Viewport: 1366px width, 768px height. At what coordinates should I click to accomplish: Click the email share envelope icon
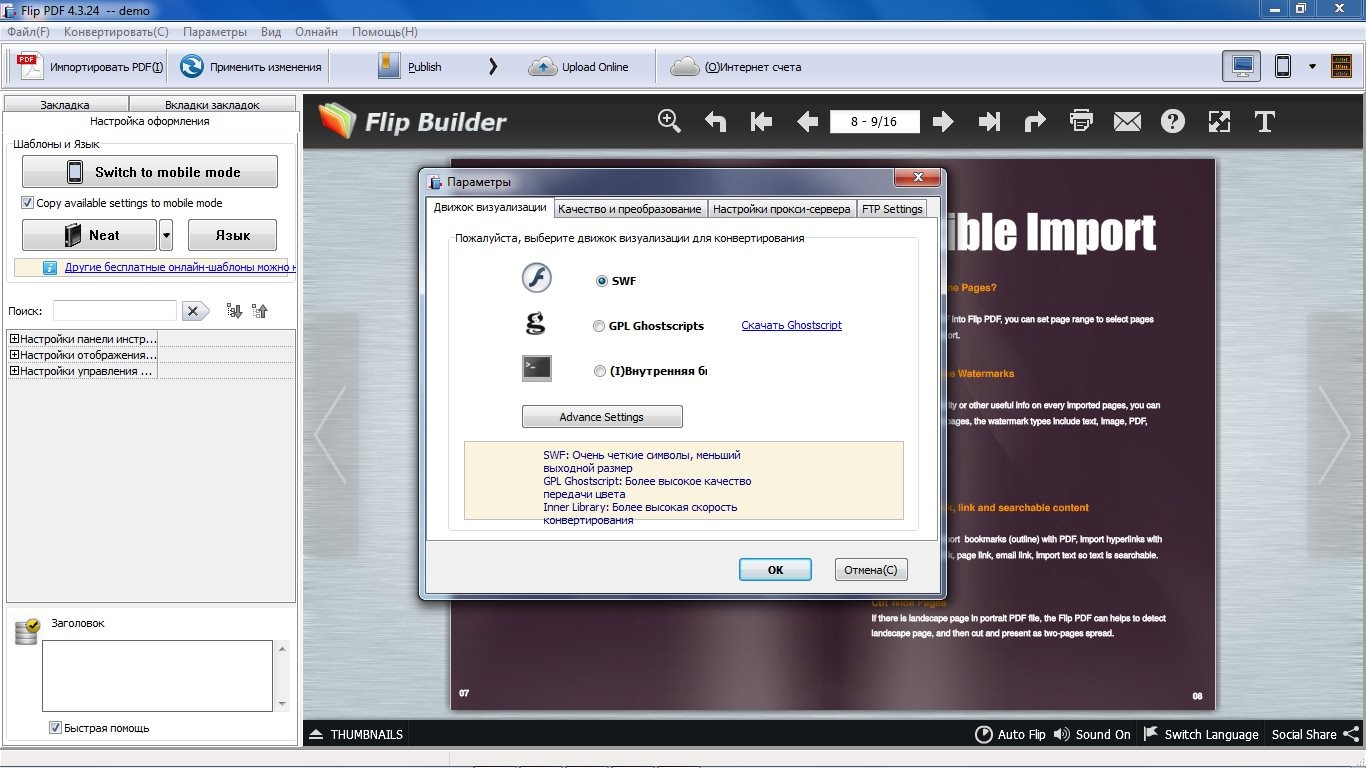[x=1127, y=122]
